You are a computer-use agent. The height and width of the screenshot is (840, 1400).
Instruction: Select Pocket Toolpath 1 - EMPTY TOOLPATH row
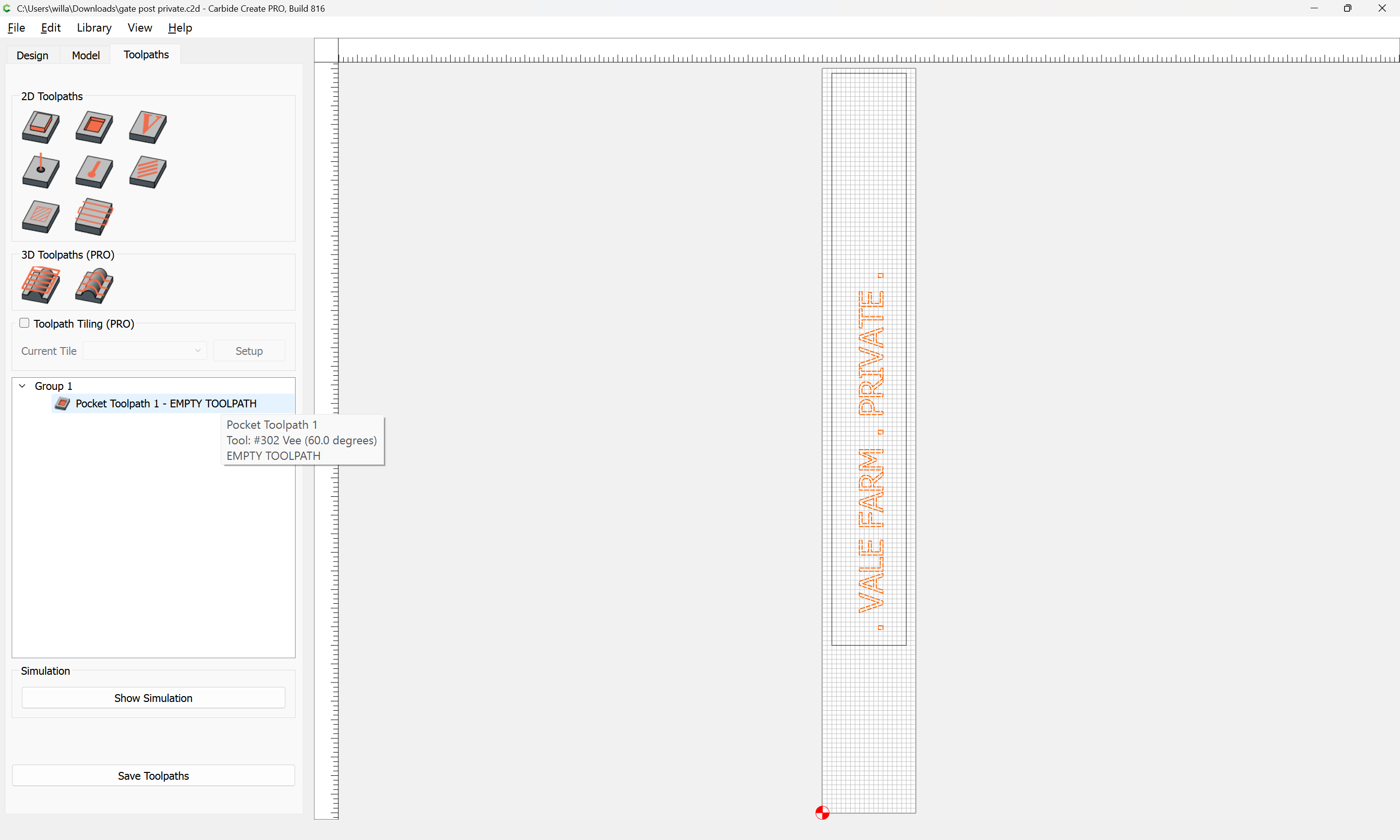173,403
